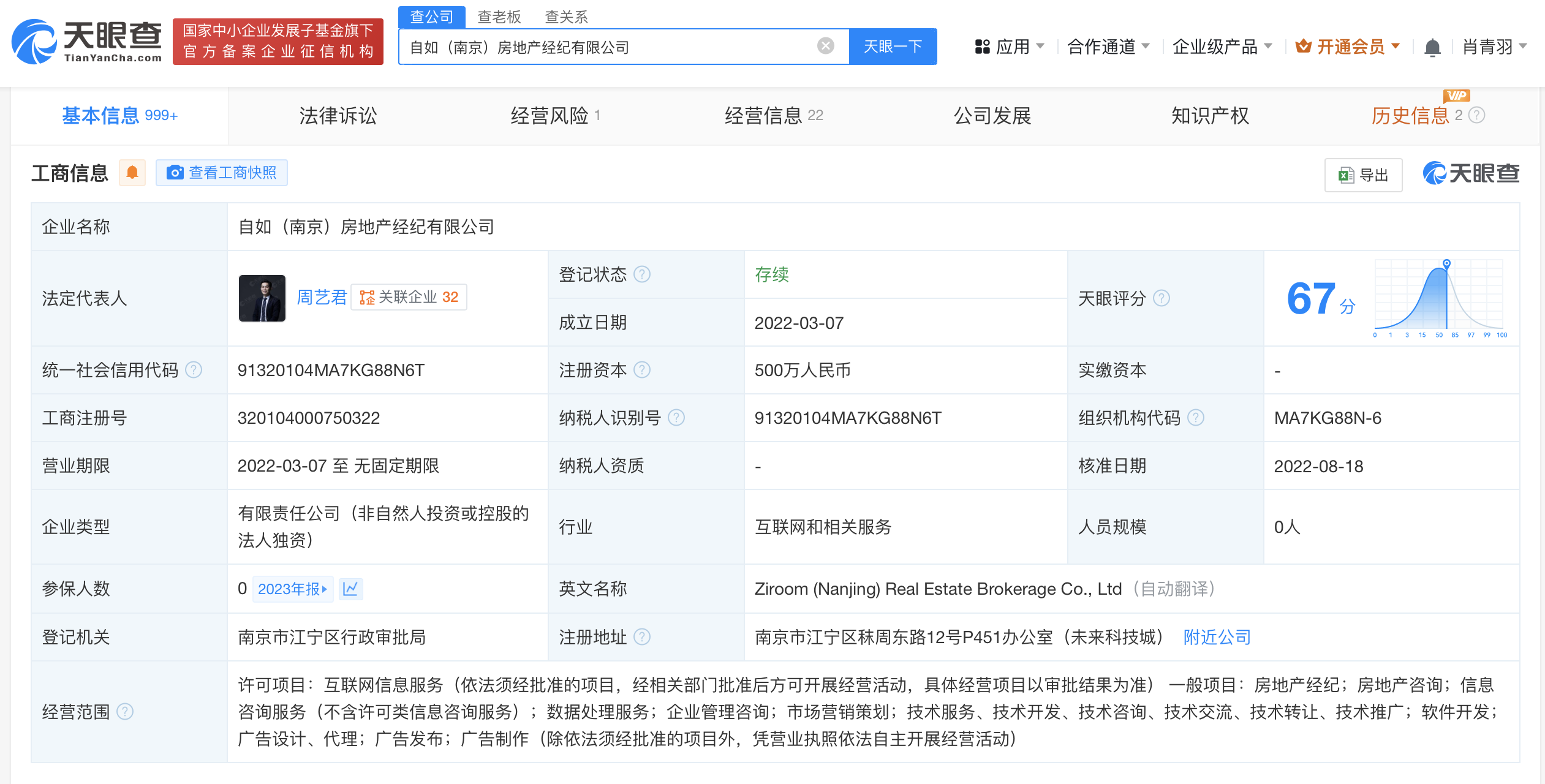This screenshot has width=1545, height=784.
Task: Open the 应用 apps grid icon
Action: pos(983,46)
